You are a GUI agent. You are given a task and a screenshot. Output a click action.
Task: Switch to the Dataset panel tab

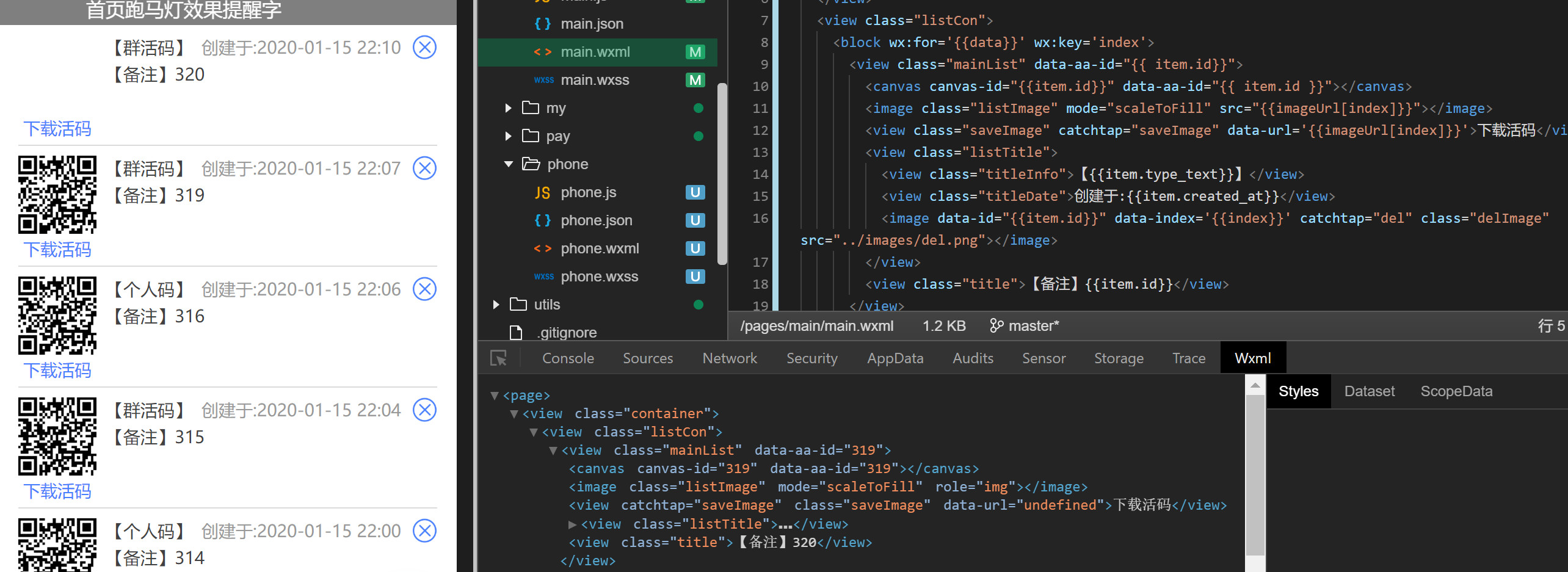(1370, 391)
